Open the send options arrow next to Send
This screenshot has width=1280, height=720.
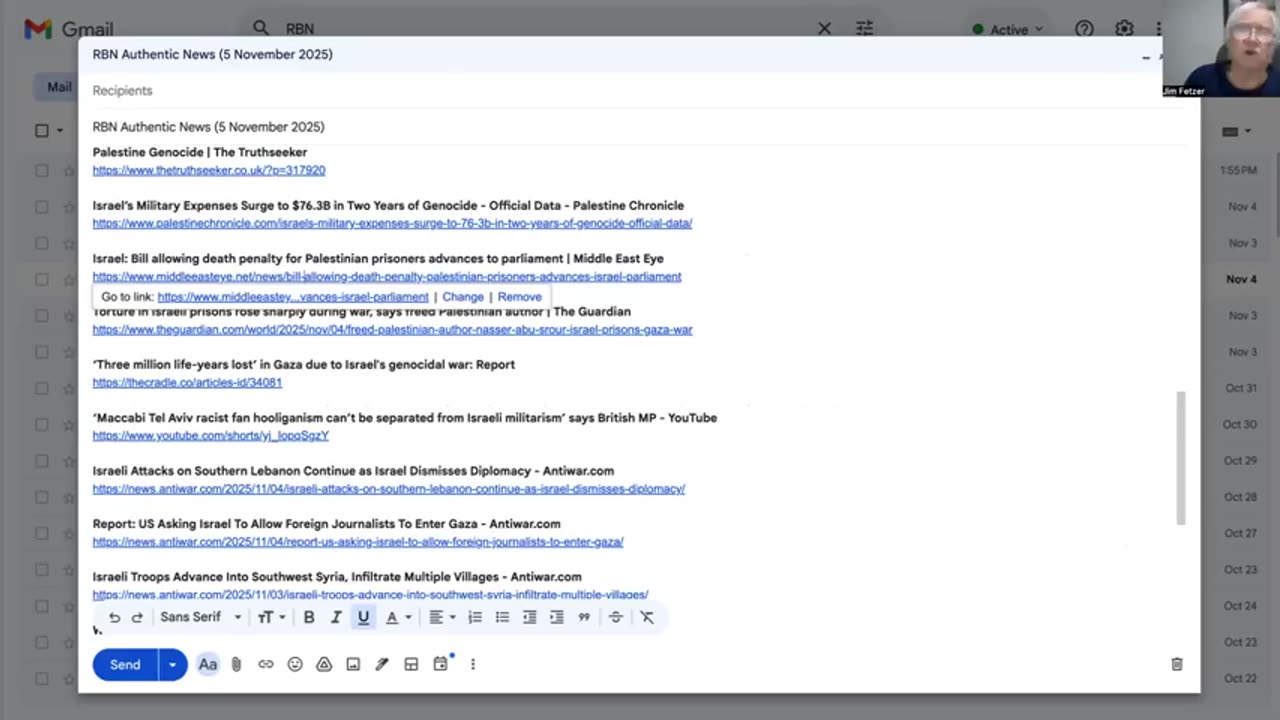172,664
